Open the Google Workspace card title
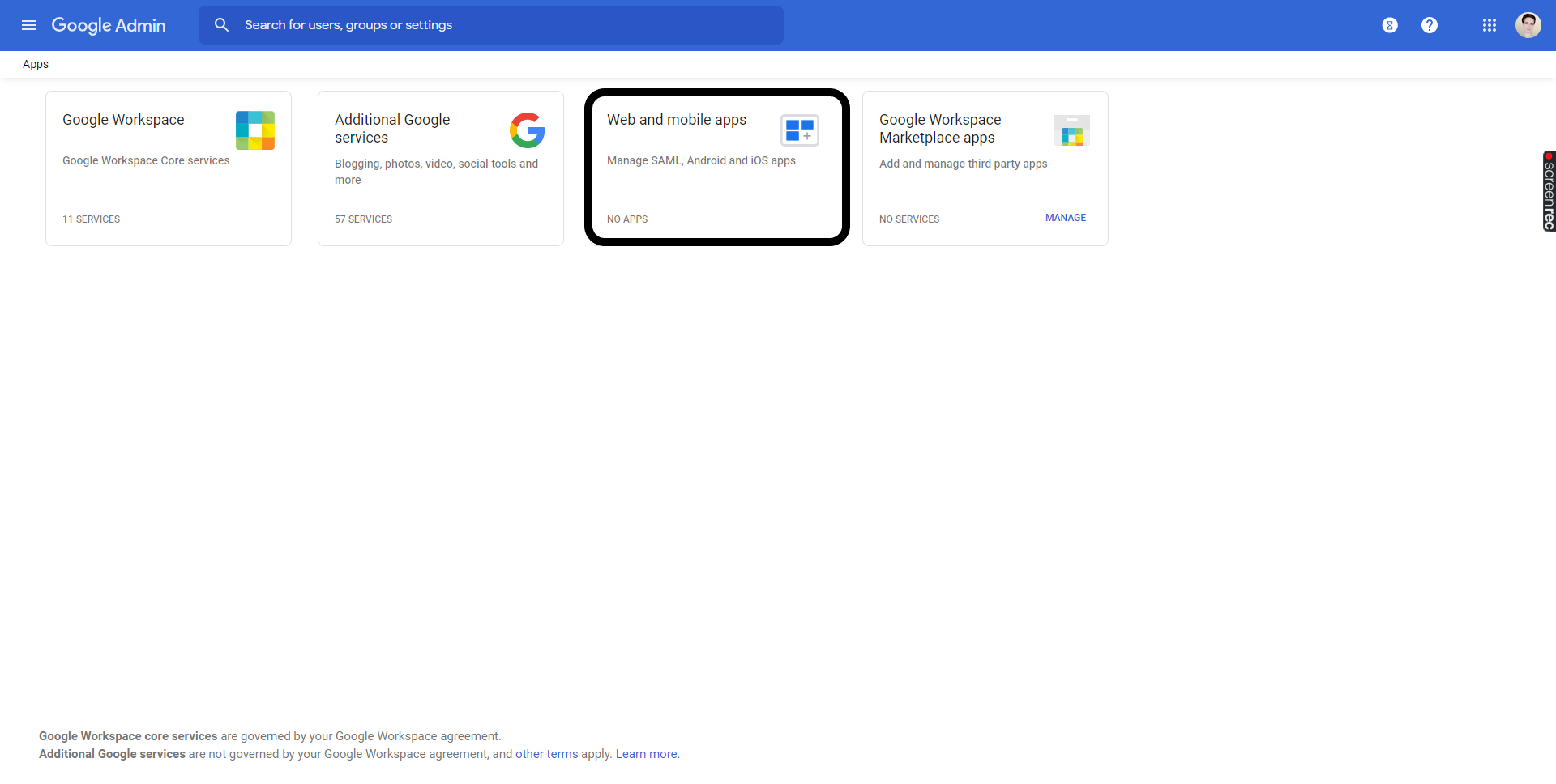1556x784 pixels. [x=123, y=120]
